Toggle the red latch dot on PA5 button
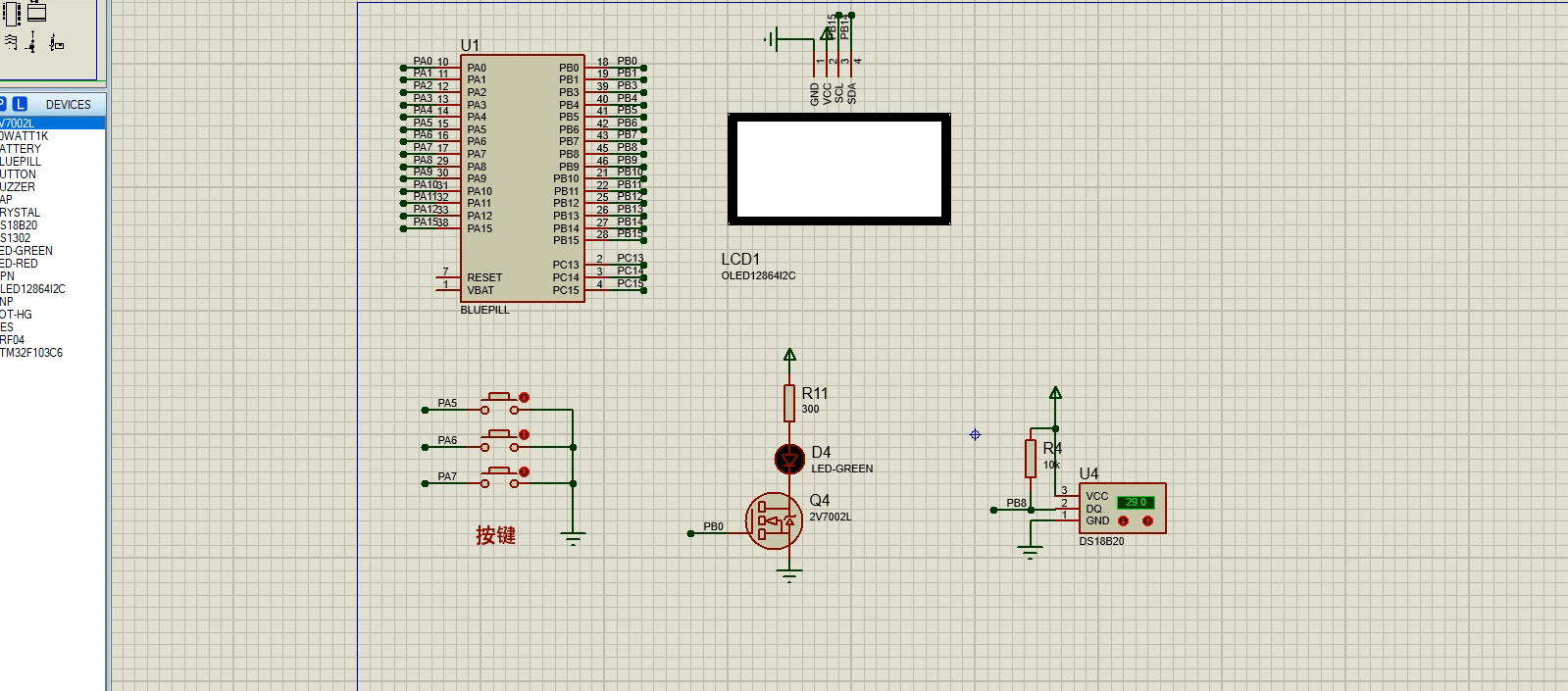The image size is (1568, 691). (525, 397)
